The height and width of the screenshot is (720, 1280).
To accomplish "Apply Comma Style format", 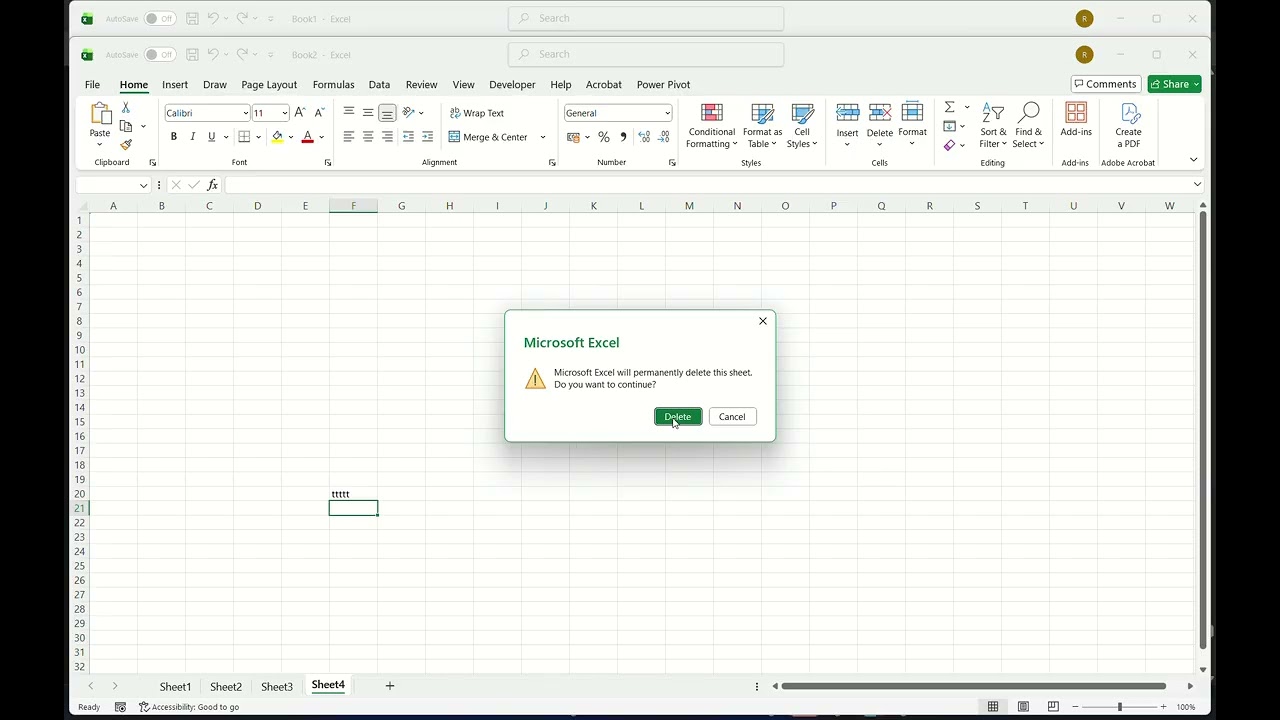I will [x=623, y=137].
